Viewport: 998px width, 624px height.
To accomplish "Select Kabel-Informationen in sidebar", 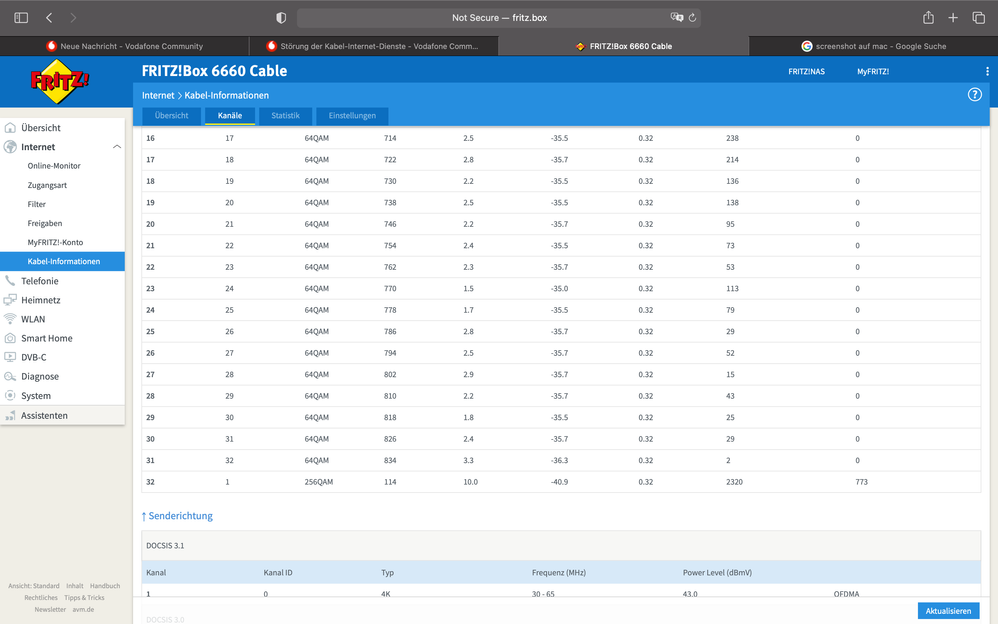I will click(x=62, y=262).
